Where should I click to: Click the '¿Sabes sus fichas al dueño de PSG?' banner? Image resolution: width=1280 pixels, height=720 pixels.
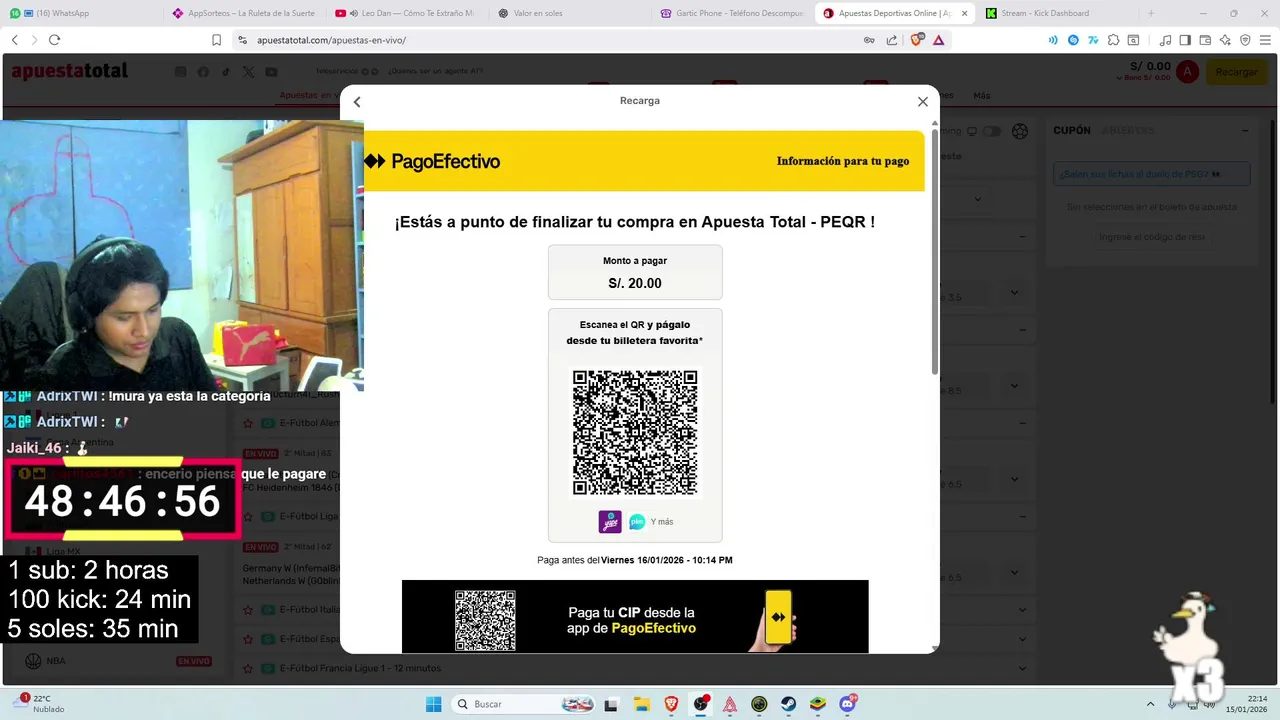coord(1151,174)
